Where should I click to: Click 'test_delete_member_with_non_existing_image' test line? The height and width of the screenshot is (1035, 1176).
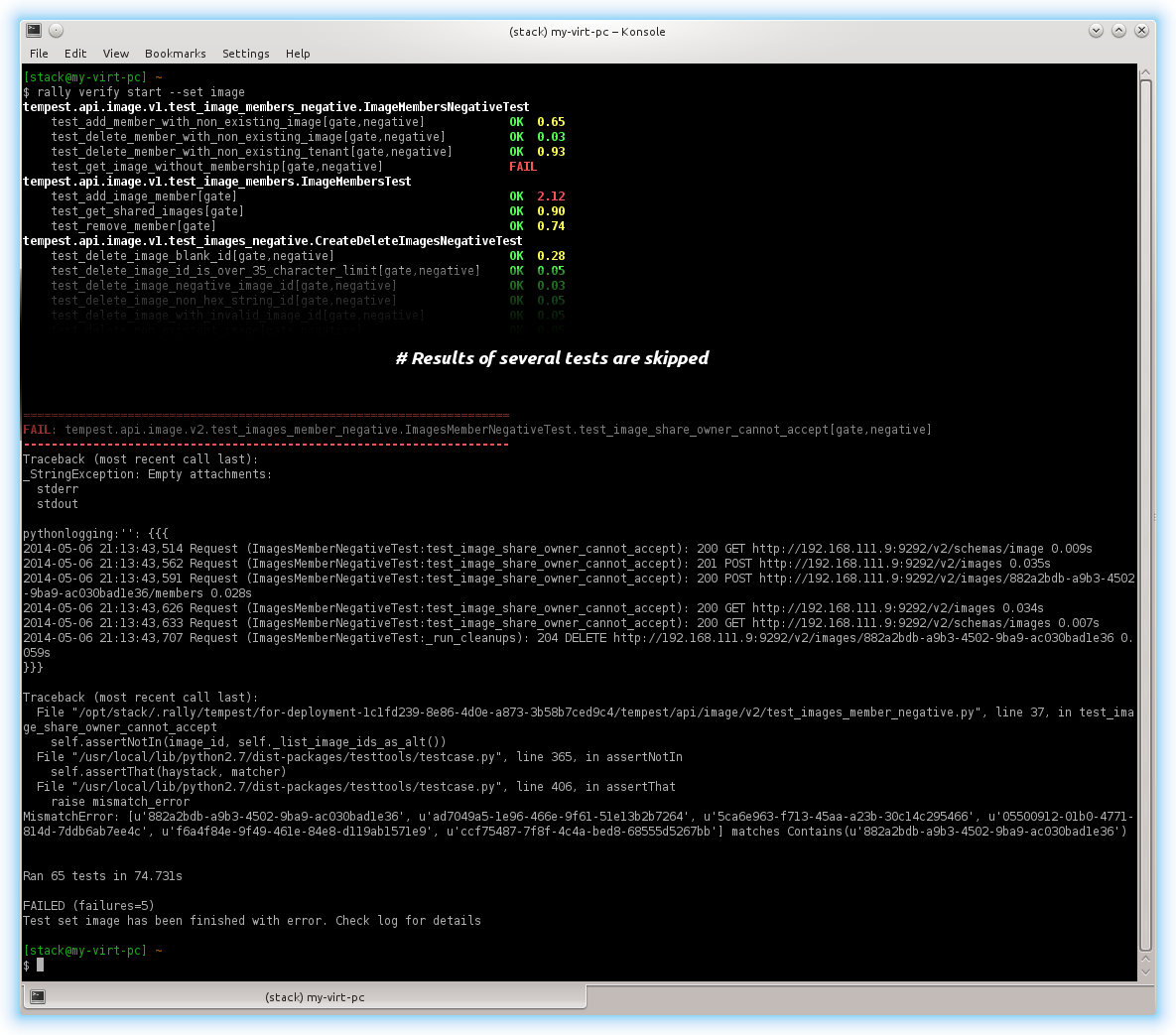click(248, 137)
